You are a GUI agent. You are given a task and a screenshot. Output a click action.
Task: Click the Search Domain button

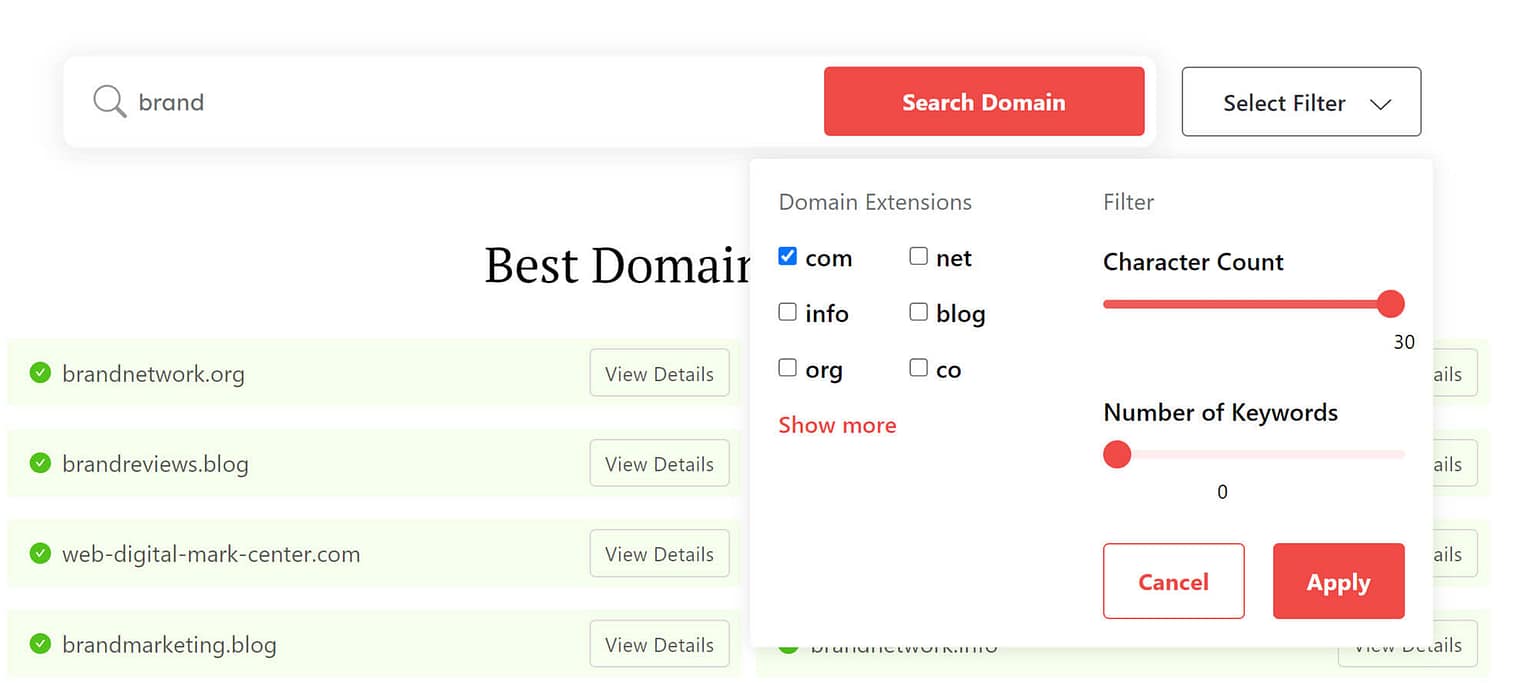[x=984, y=101]
